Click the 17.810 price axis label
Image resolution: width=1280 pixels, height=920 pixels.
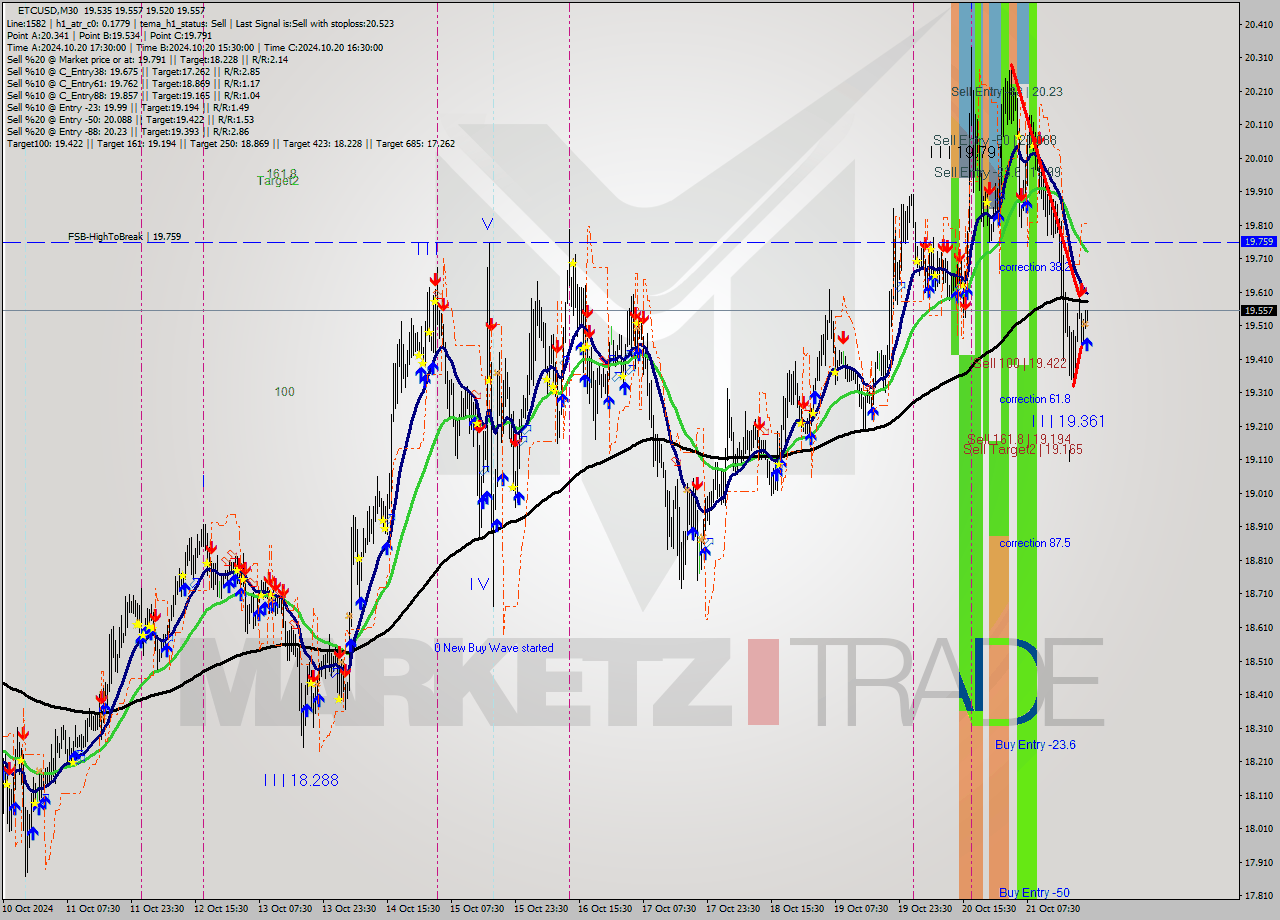(1258, 895)
